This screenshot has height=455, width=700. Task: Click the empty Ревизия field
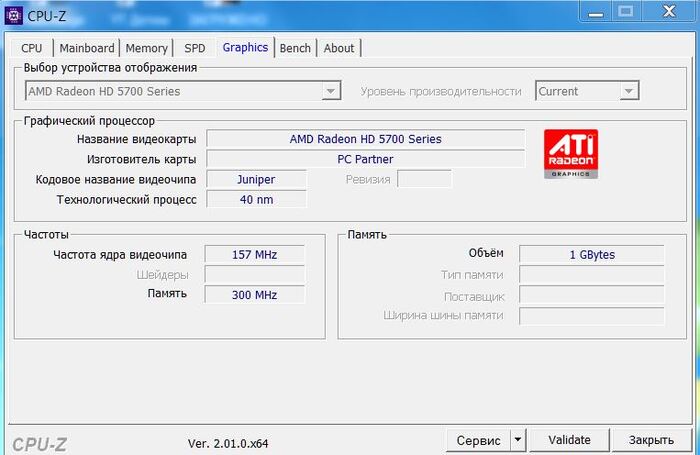click(x=424, y=179)
